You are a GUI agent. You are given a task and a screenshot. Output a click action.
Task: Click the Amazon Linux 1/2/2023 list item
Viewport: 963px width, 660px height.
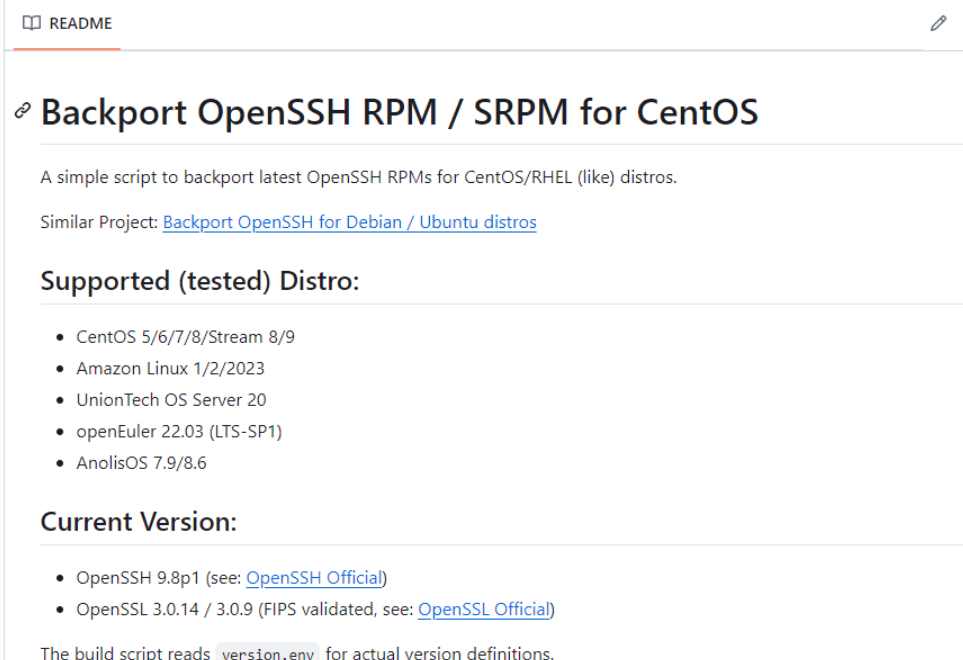170,368
